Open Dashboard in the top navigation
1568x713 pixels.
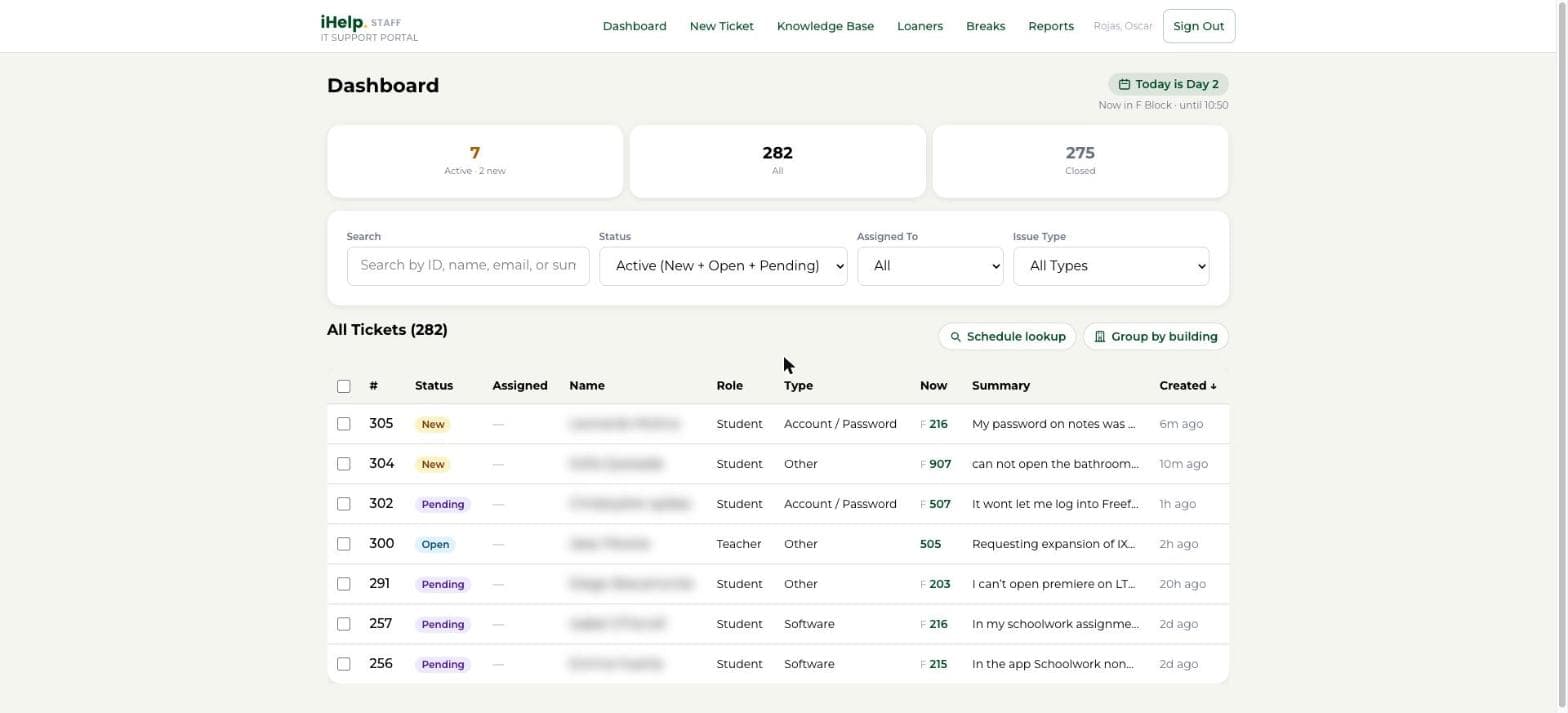[634, 26]
